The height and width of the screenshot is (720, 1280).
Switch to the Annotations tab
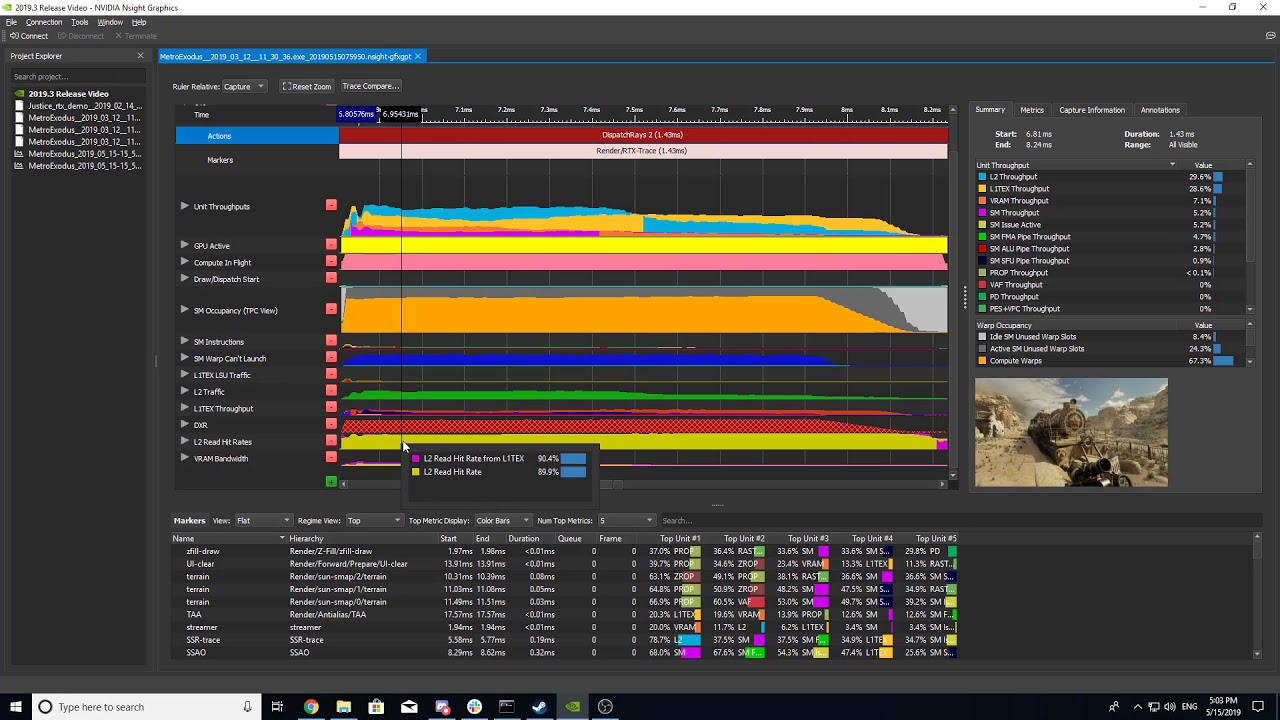point(1160,110)
